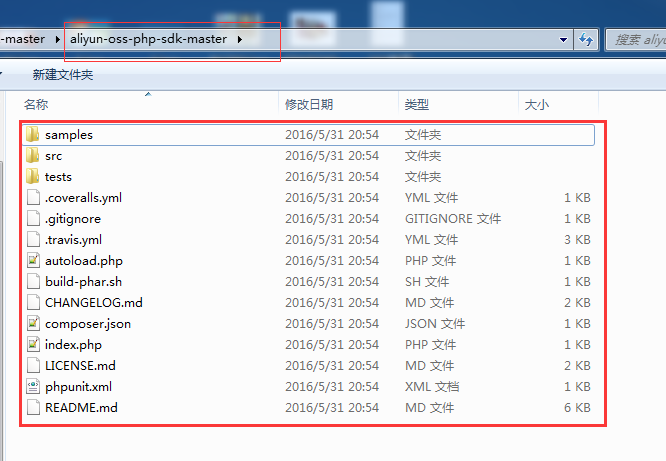This screenshot has width=666, height=461.
Task: Click the XML 文档 type cell
Action: pyautogui.click(x=432, y=387)
